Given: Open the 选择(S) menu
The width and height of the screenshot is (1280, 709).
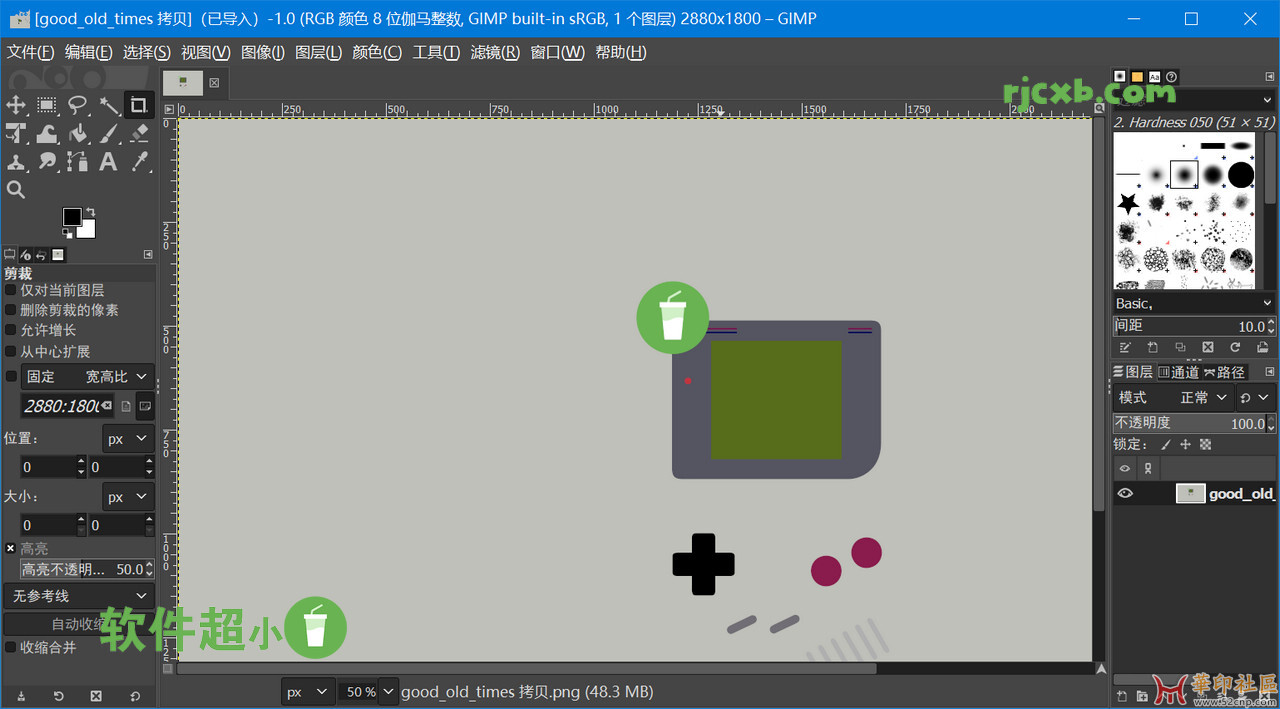Looking at the screenshot, I should point(146,52).
